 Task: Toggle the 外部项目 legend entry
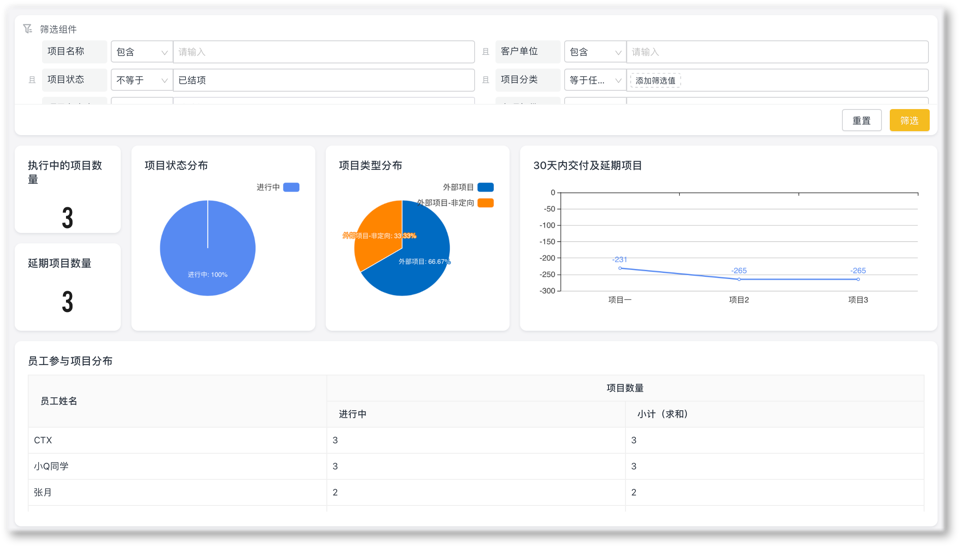pyautogui.click(x=468, y=187)
